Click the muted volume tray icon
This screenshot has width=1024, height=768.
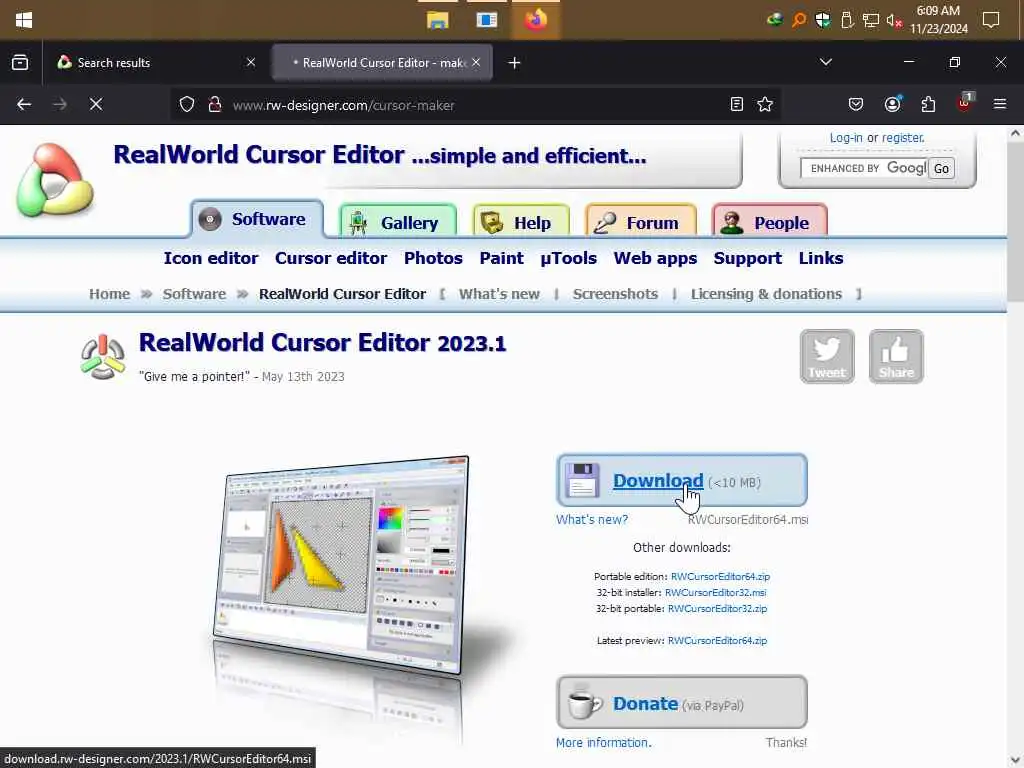[893, 20]
